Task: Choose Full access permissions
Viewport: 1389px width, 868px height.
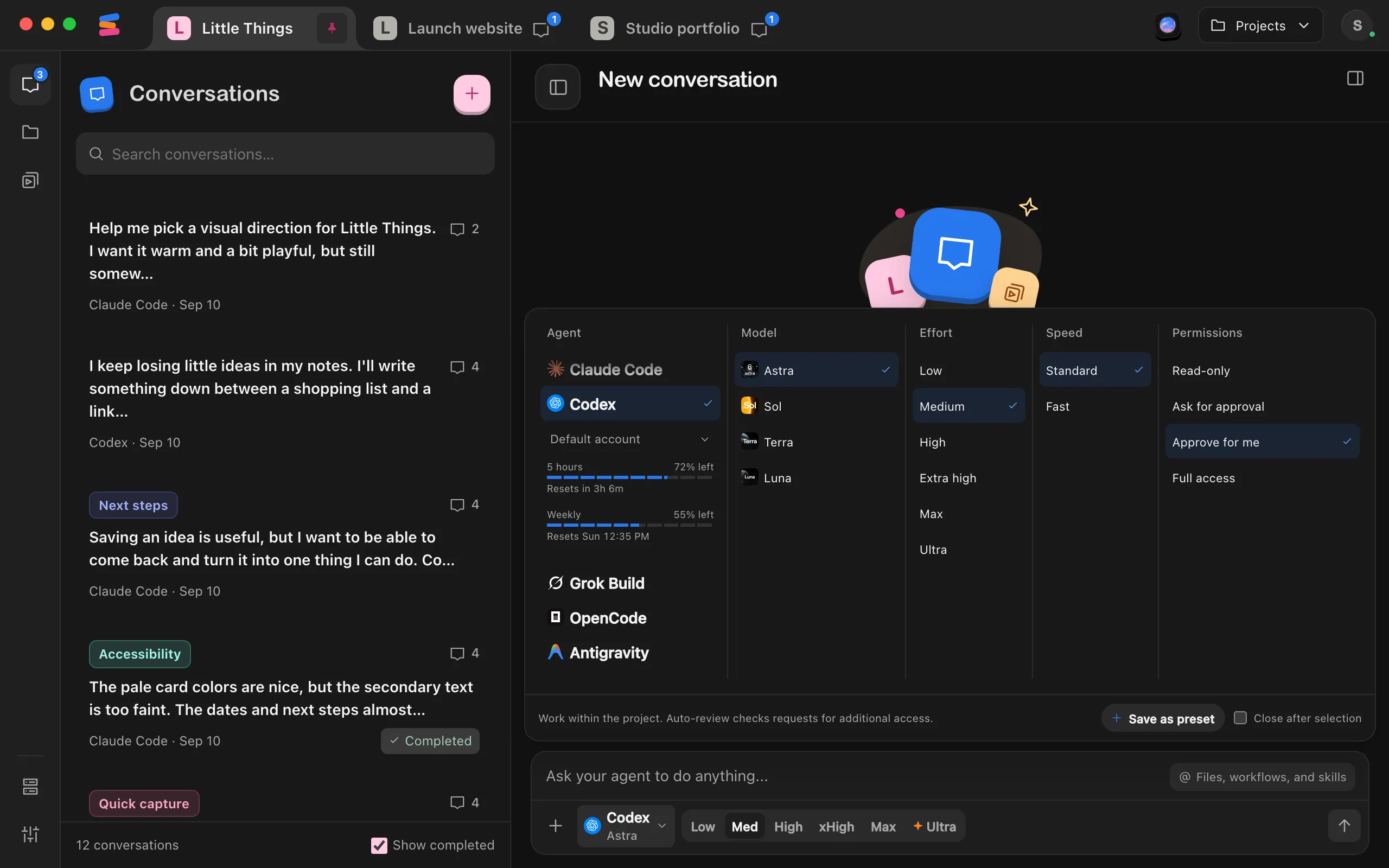Action: pyautogui.click(x=1262, y=477)
